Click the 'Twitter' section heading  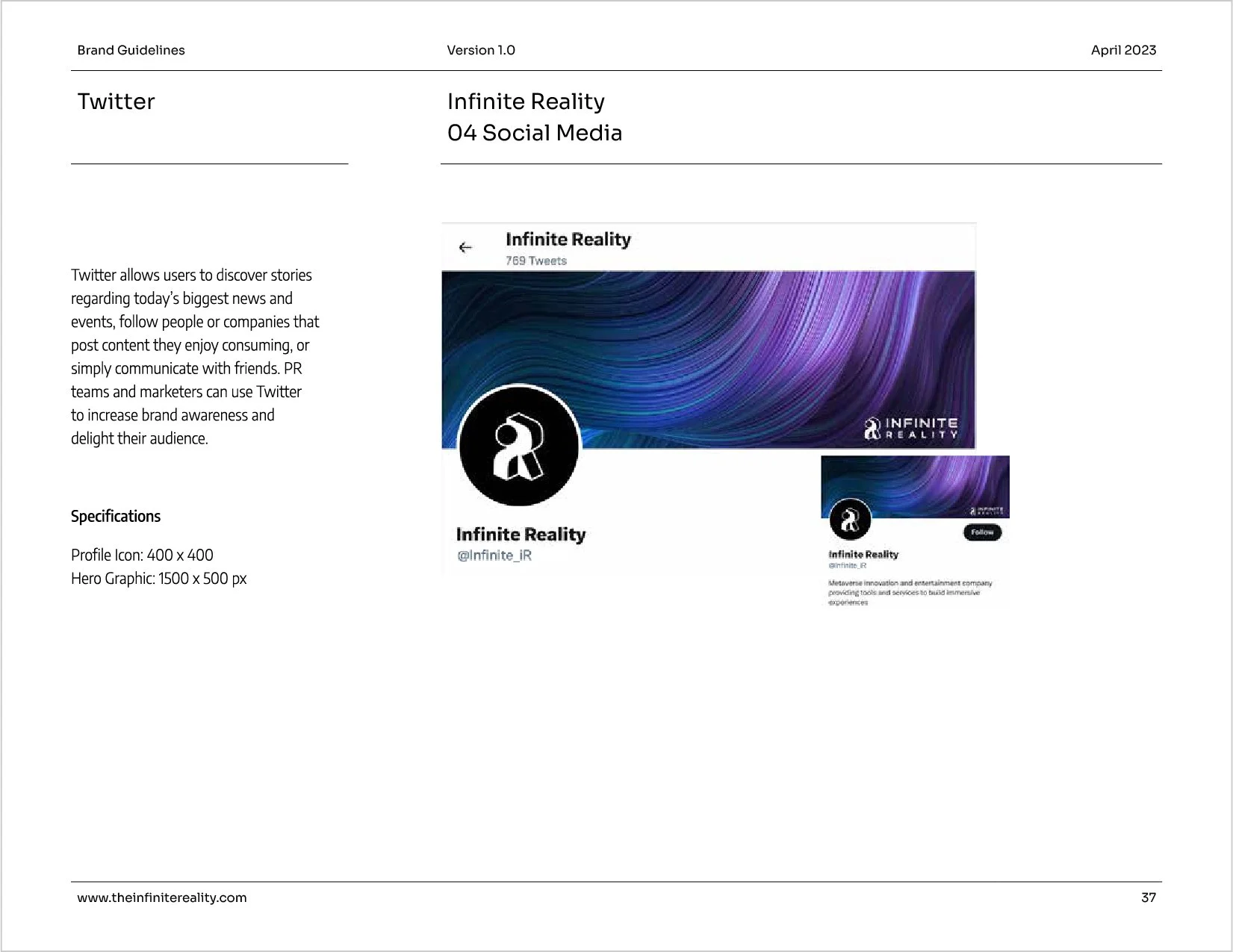(116, 102)
